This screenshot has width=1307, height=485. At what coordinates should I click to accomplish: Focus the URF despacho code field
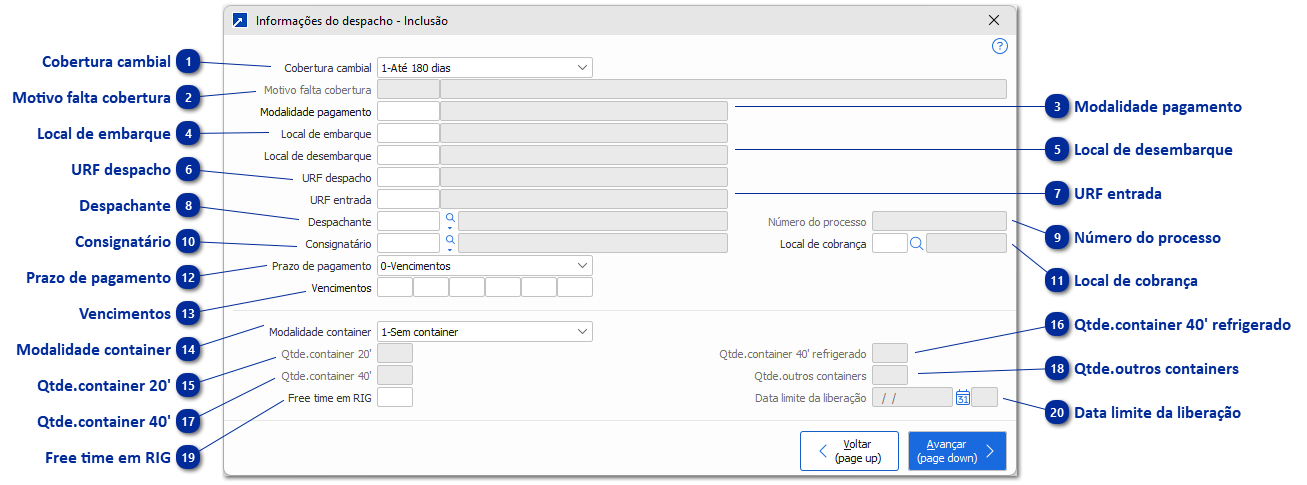pyautogui.click(x=408, y=177)
